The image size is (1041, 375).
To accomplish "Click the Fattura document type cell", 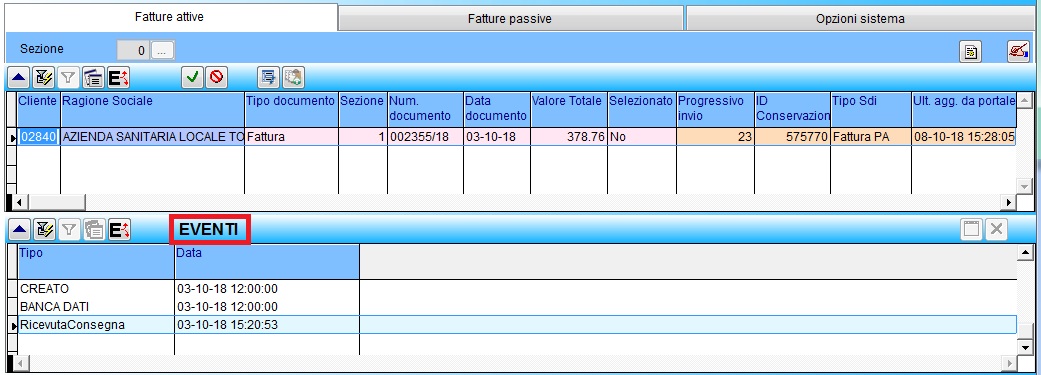I will 291,137.
